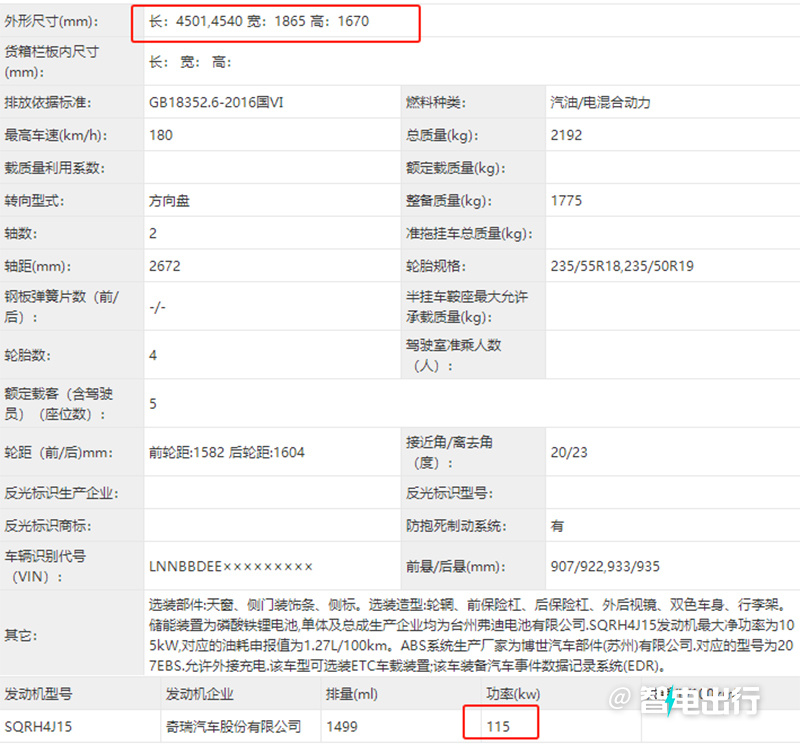800x744 pixels.
Task: Select the power value 115
Action: click(x=498, y=727)
